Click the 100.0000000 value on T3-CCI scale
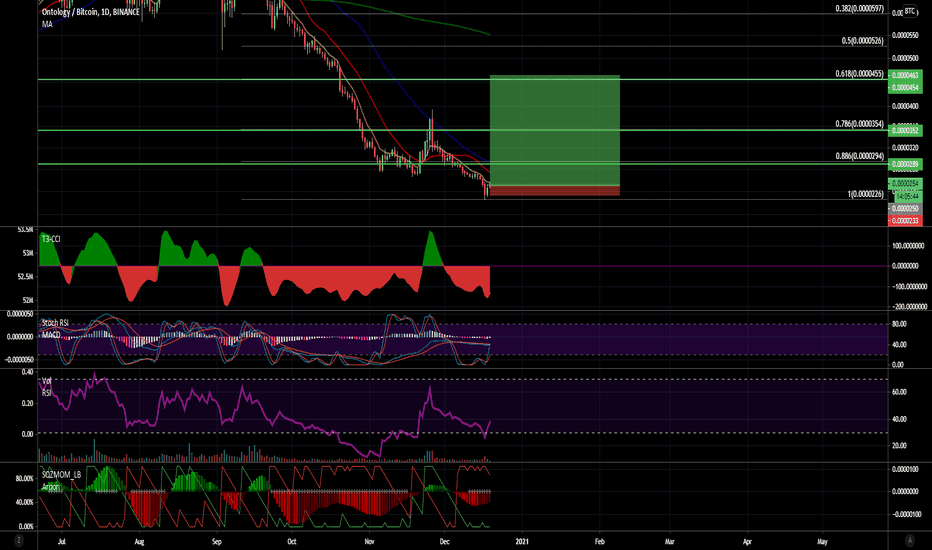932x550 pixels. [x=908, y=246]
